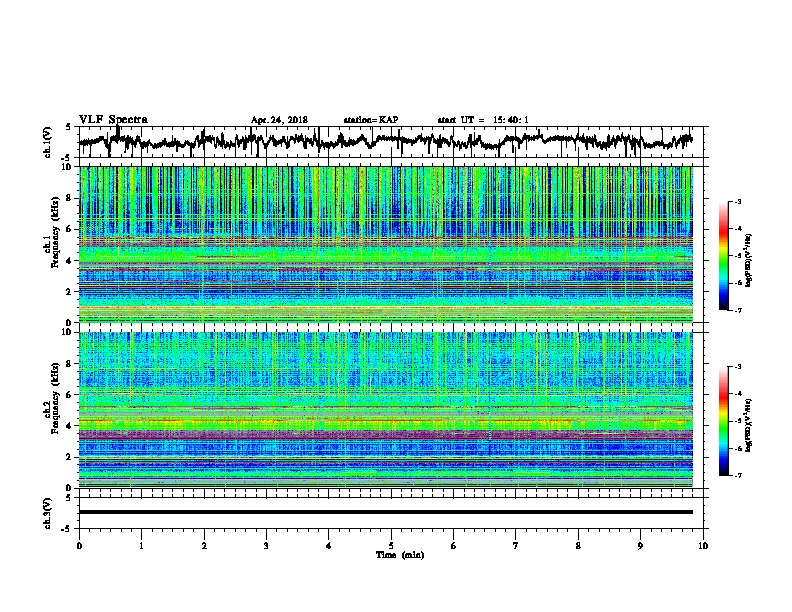Click the '-3' label on ch.1 colorbar
The height and width of the screenshot is (612, 792).
(737, 202)
